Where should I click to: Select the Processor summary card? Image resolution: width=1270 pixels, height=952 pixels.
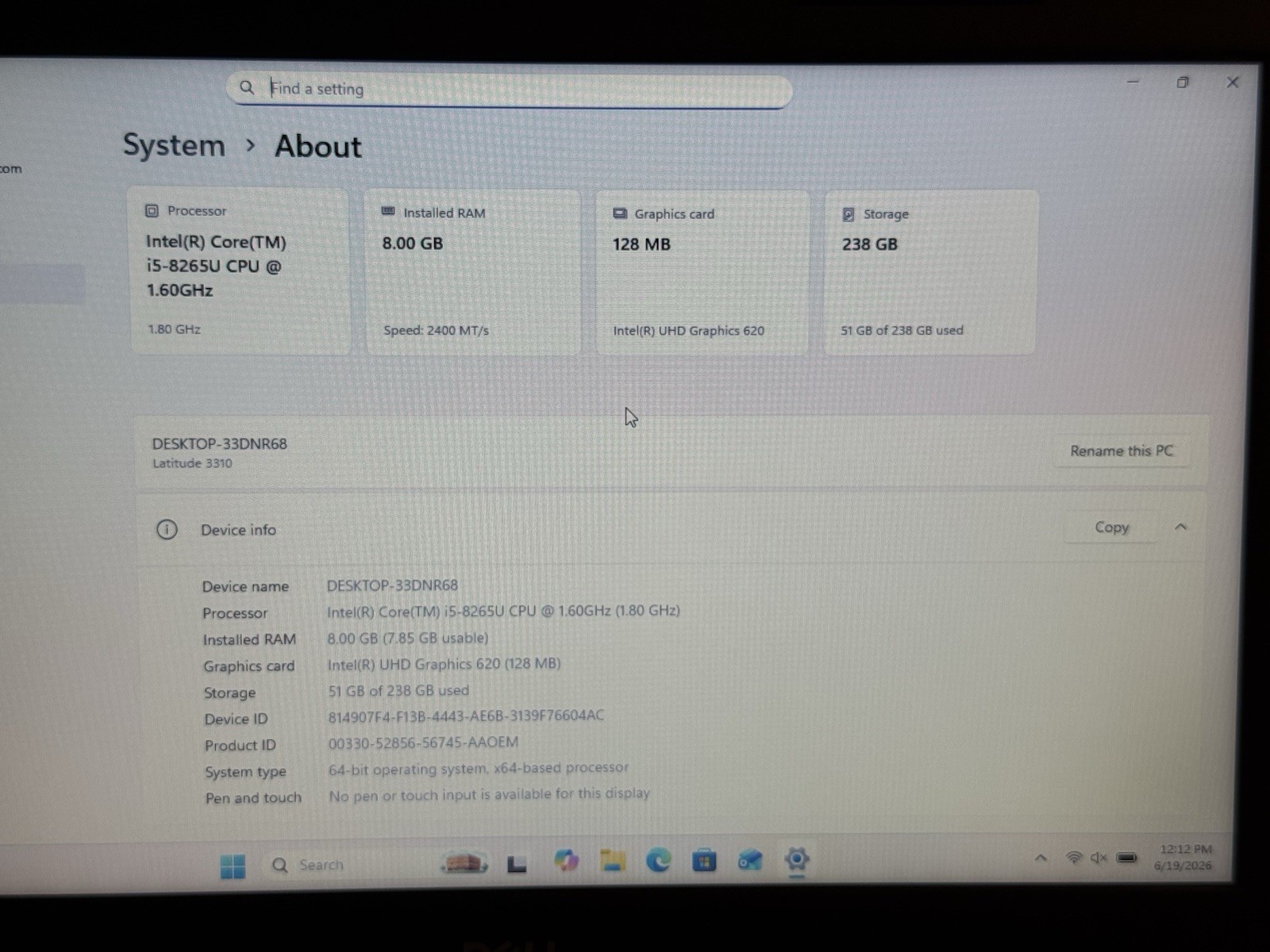click(x=240, y=271)
